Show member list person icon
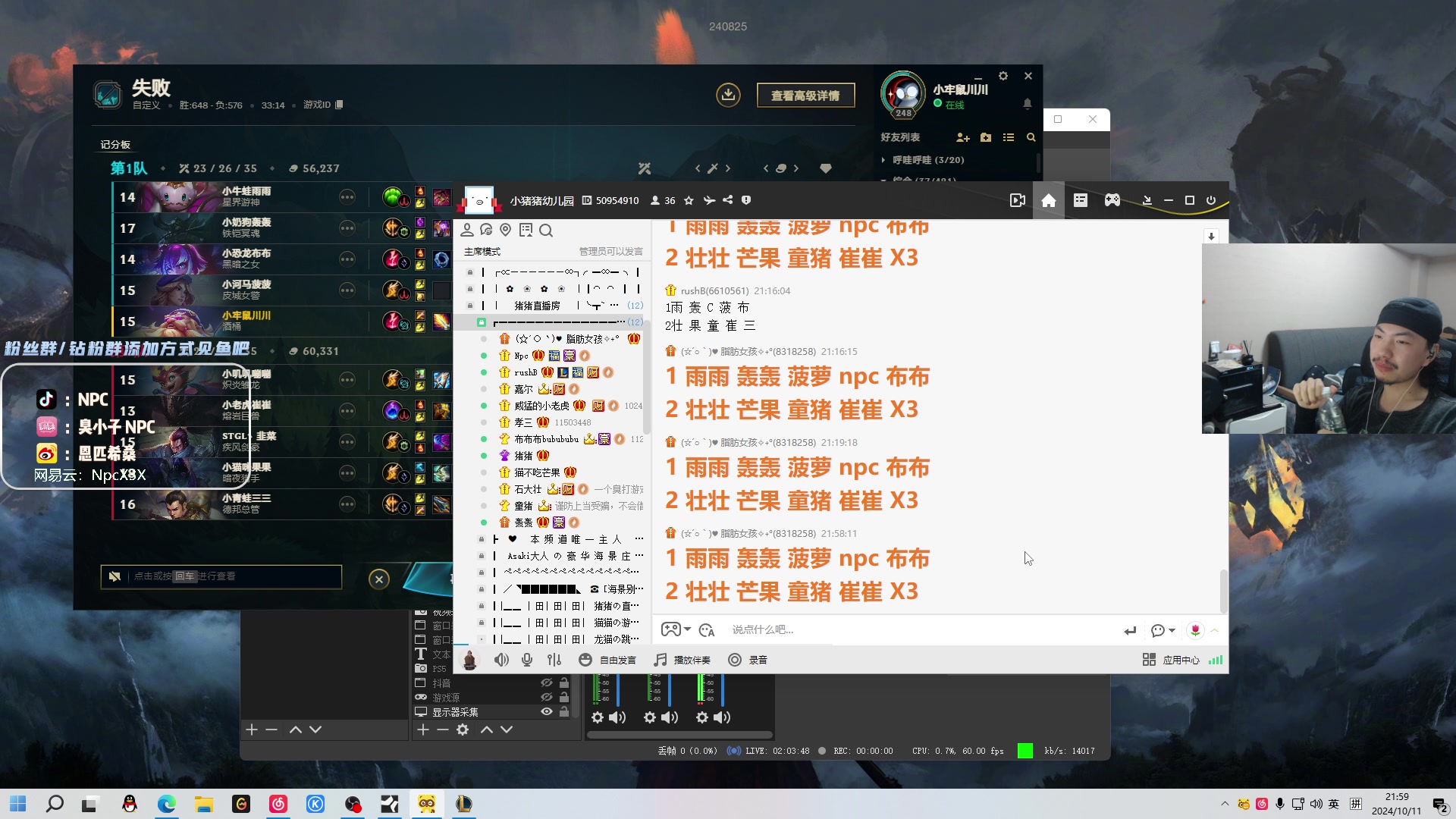This screenshot has height=819, width=1456. [x=467, y=230]
